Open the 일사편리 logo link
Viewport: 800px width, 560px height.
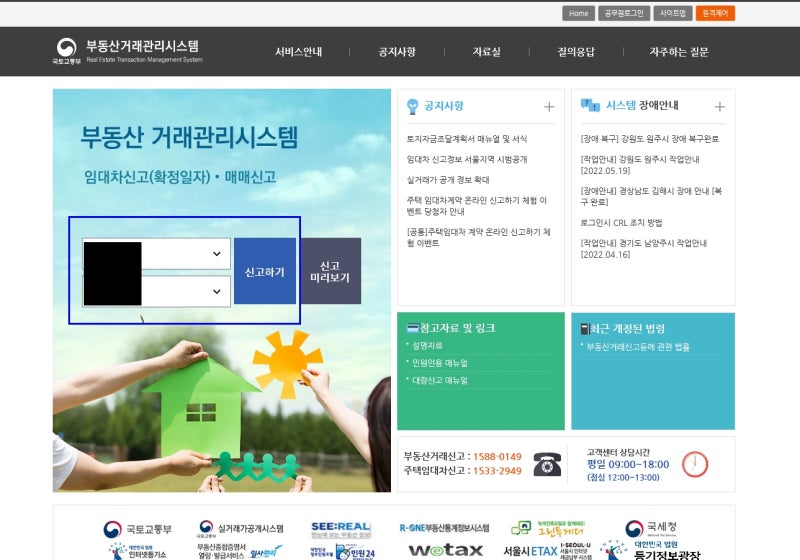point(240,551)
